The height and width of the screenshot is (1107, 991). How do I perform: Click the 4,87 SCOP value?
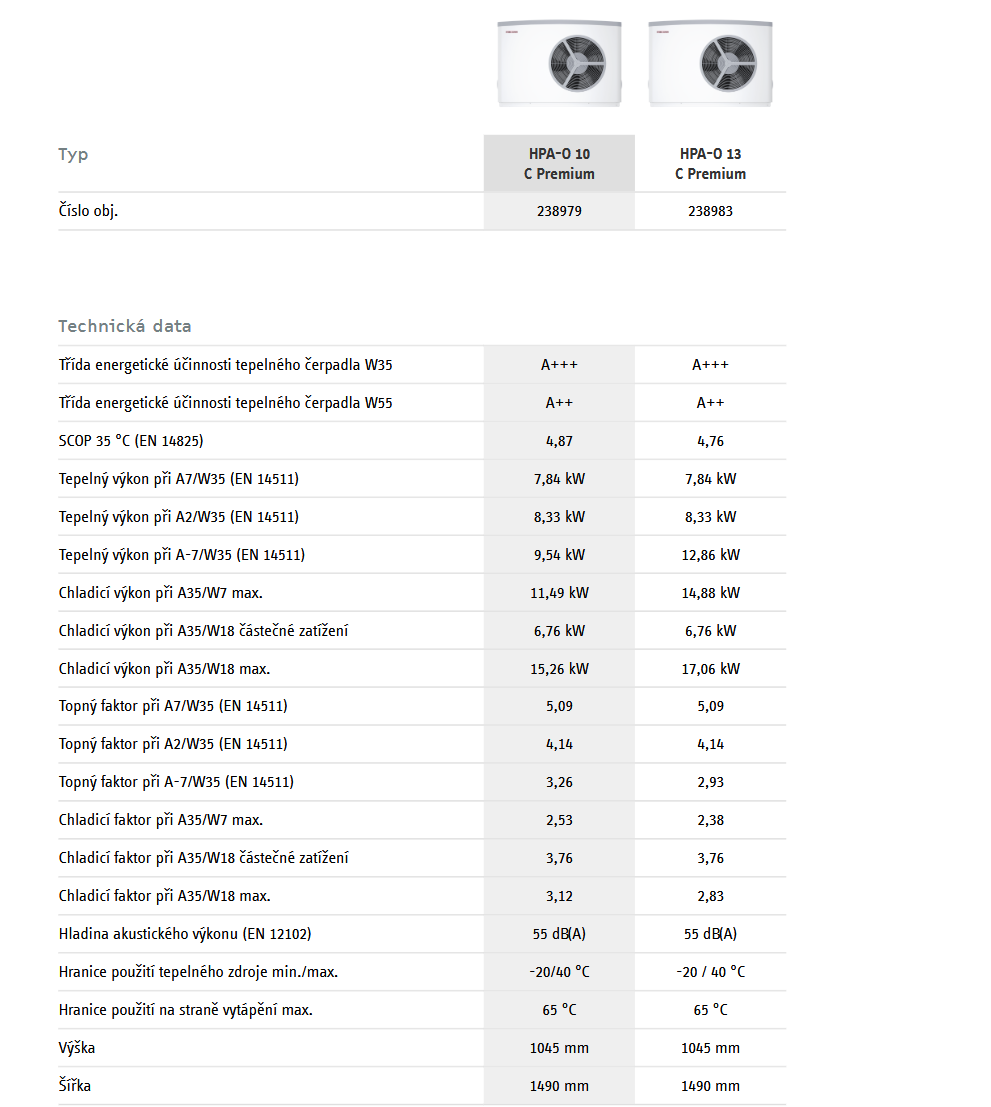click(559, 441)
